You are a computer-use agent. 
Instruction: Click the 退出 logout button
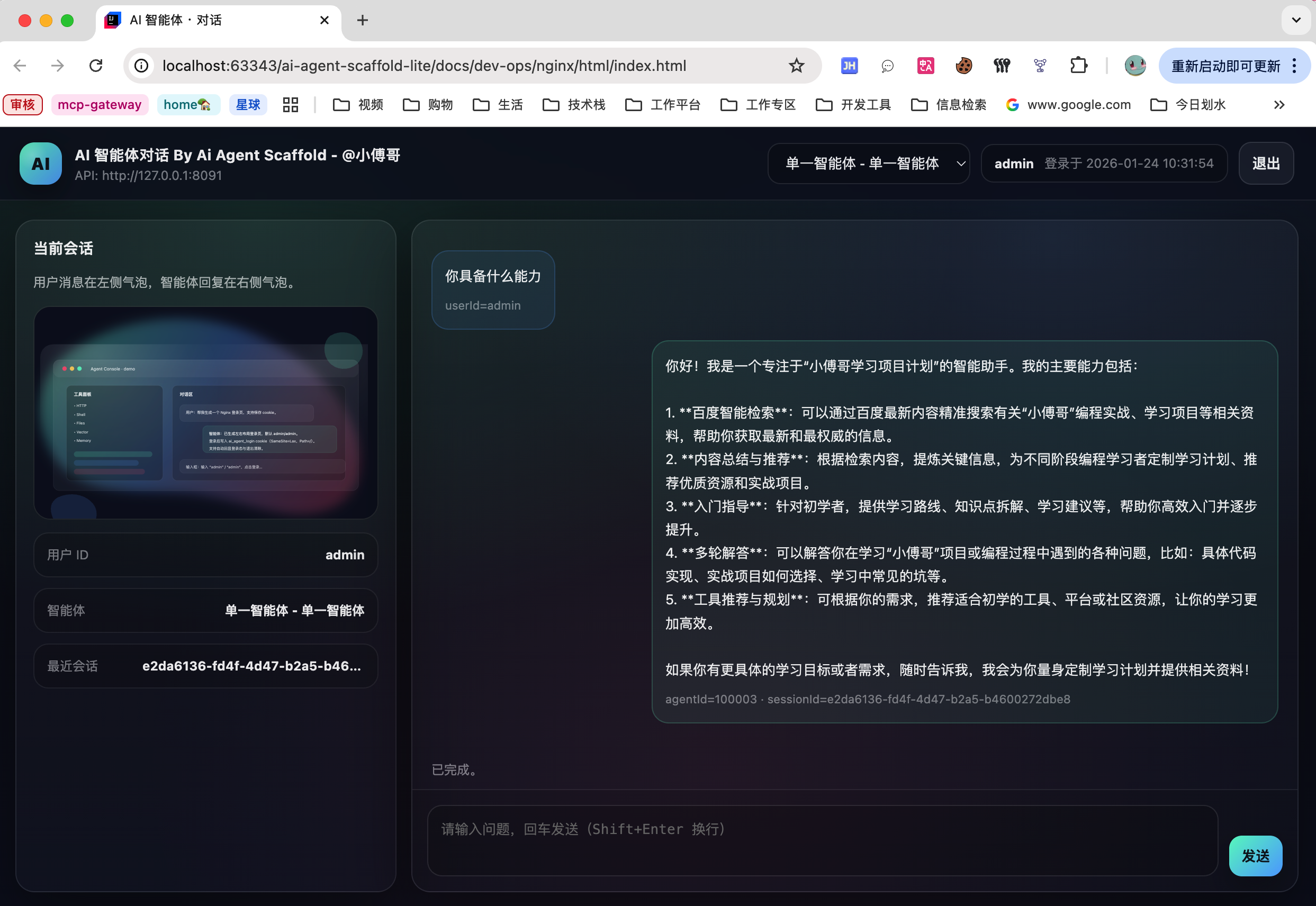point(1266,164)
